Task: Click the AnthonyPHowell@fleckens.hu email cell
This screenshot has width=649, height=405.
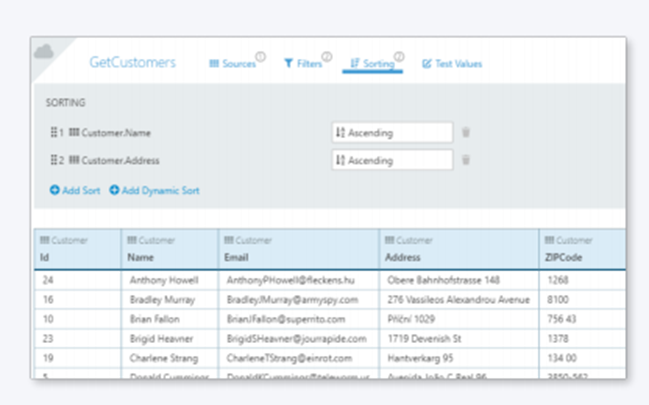Action: (x=298, y=280)
